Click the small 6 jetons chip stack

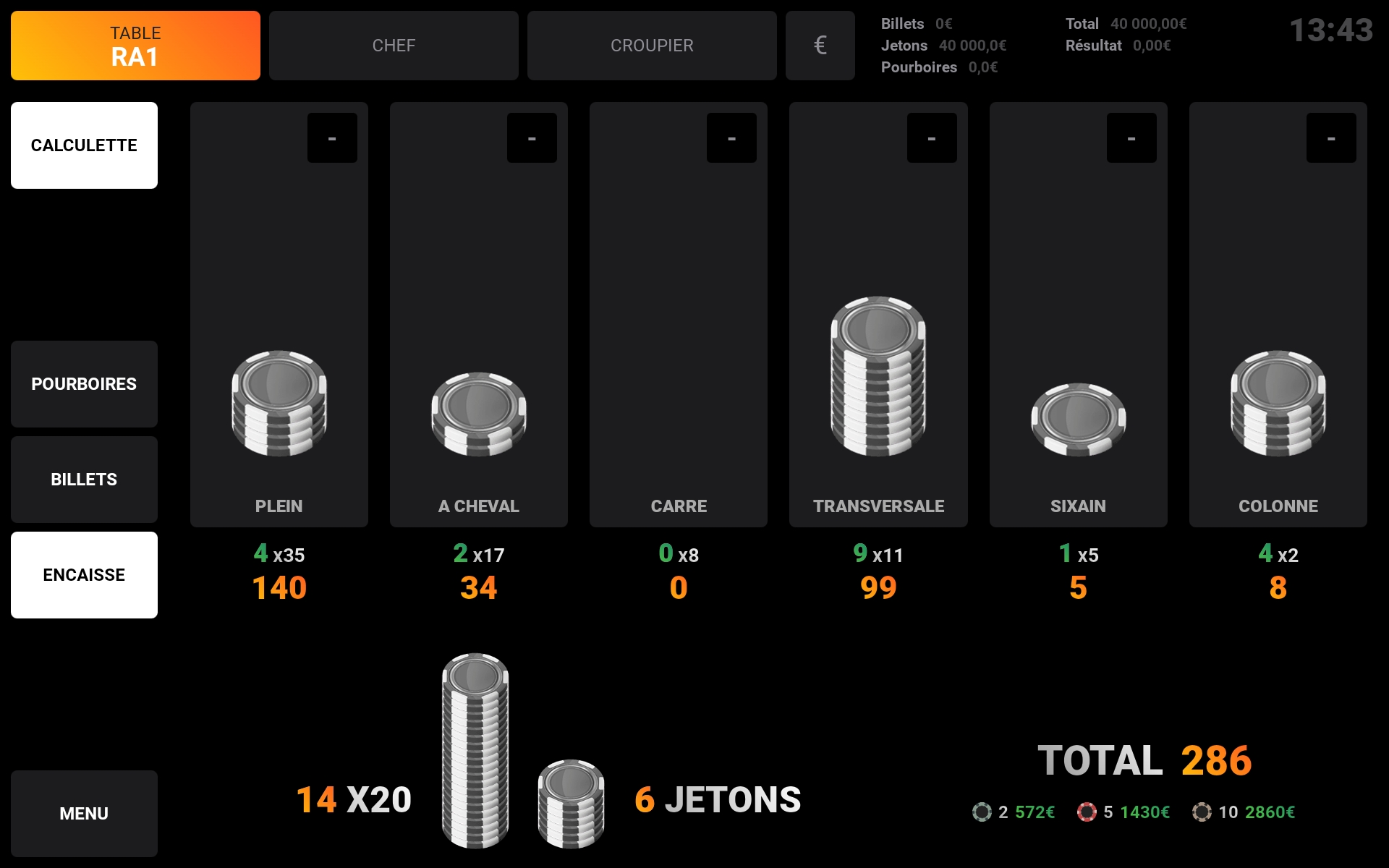[571, 803]
